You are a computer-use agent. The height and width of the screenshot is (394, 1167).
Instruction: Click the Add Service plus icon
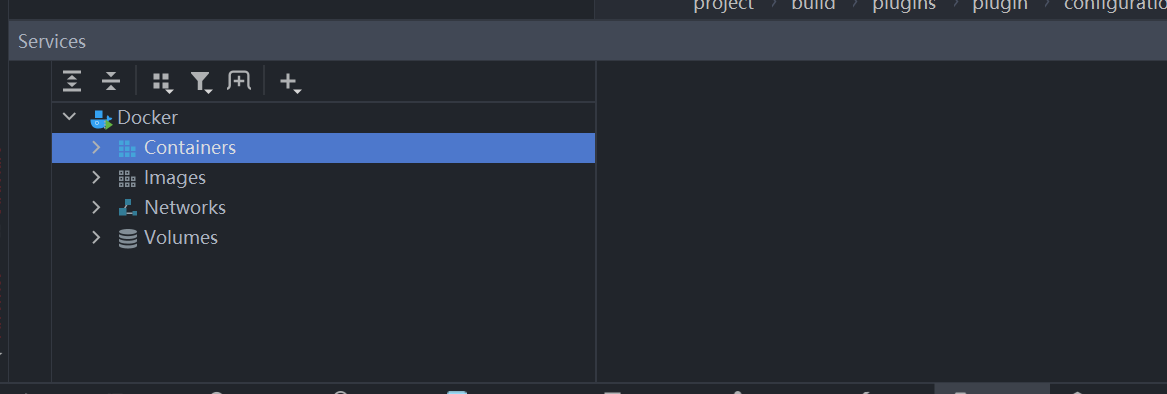(x=290, y=82)
